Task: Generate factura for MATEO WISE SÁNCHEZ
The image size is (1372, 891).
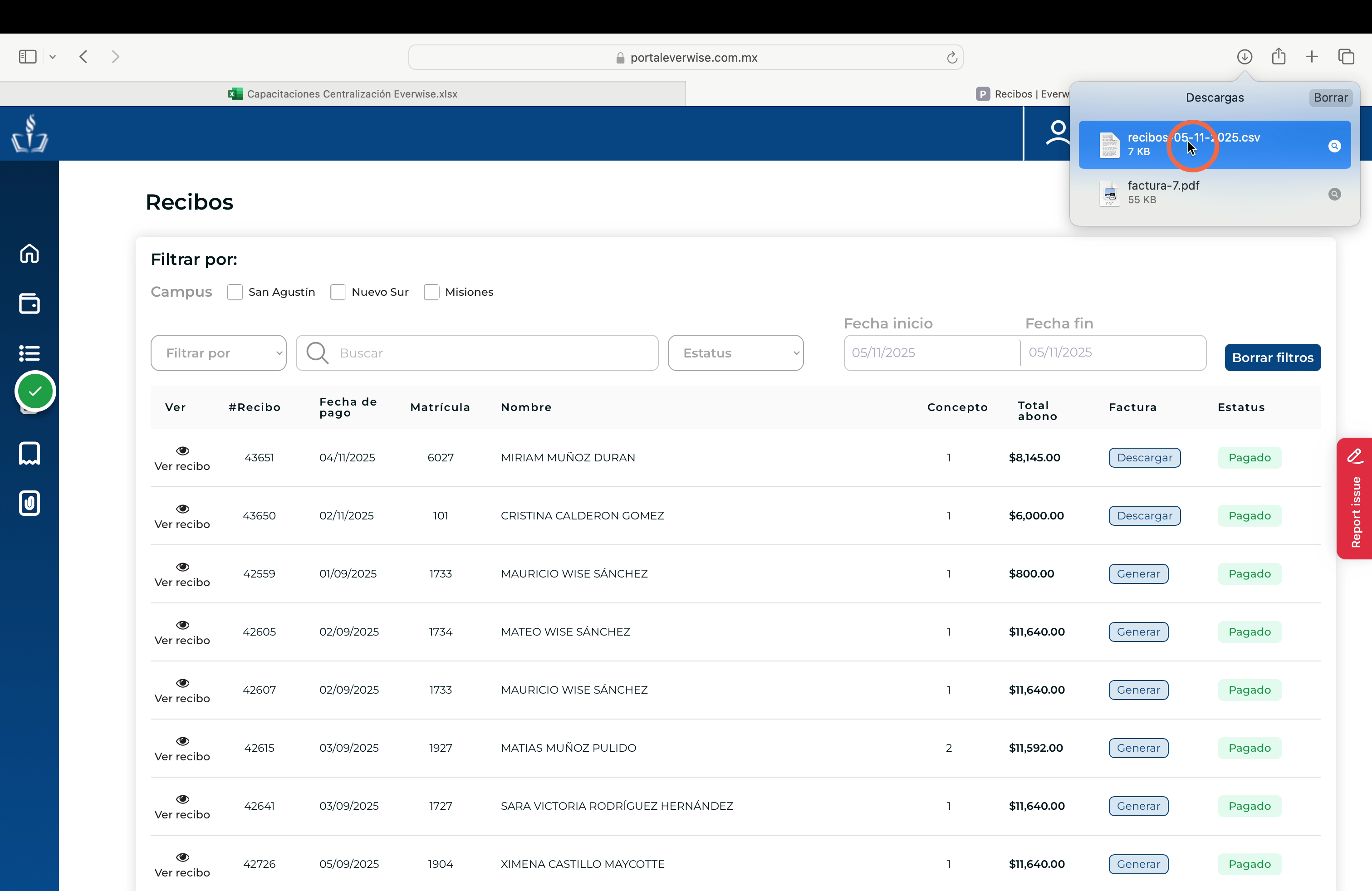Action: 1138,632
